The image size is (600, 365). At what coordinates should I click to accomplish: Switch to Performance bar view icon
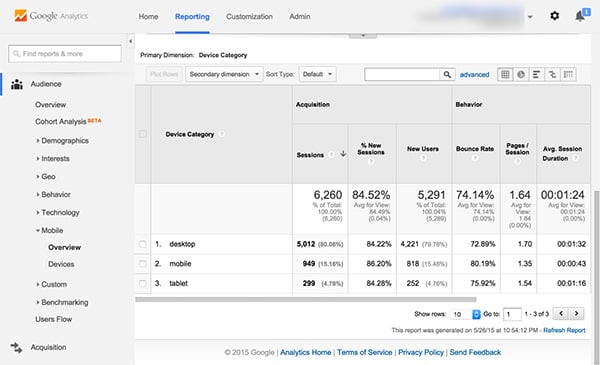(x=536, y=74)
